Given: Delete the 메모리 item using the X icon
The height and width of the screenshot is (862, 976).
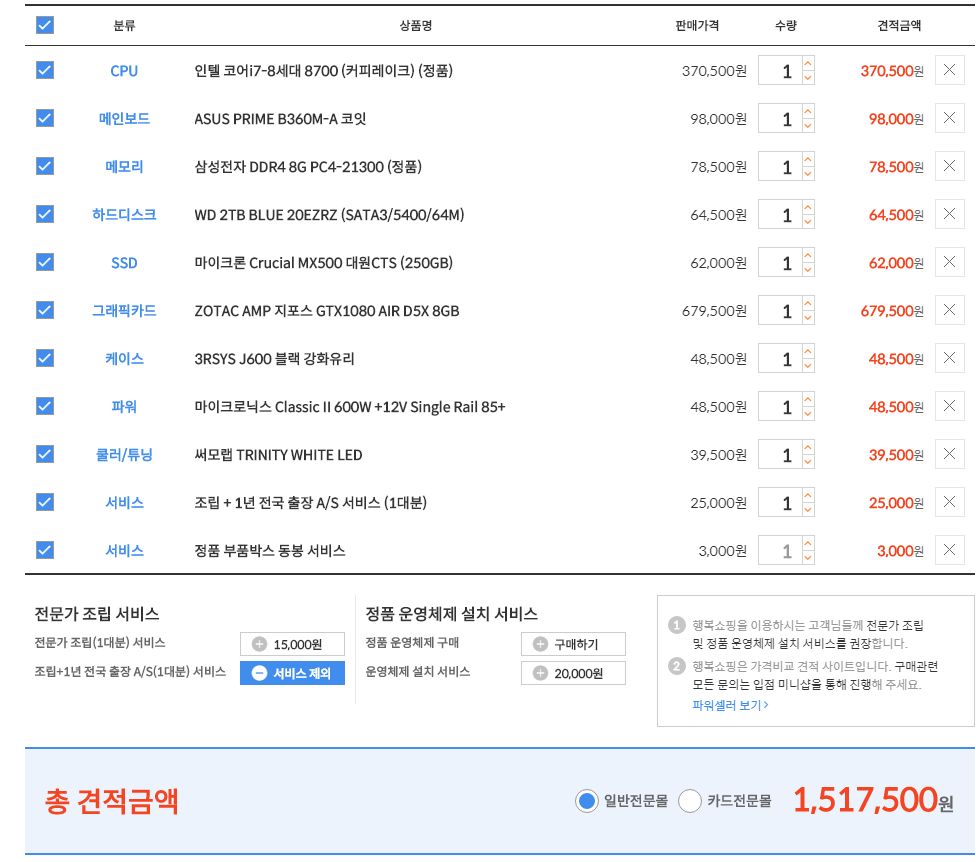Looking at the screenshot, I should 949,166.
